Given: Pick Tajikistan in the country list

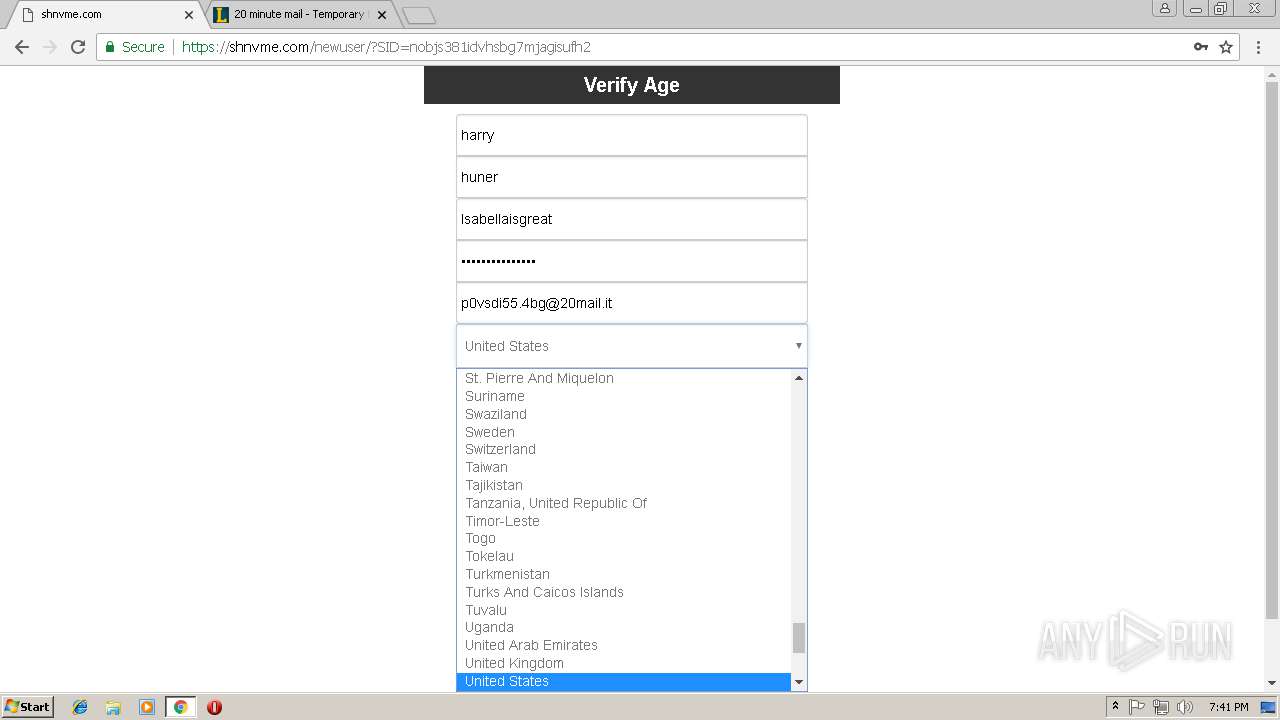Looking at the screenshot, I should pyautogui.click(x=624, y=485).
